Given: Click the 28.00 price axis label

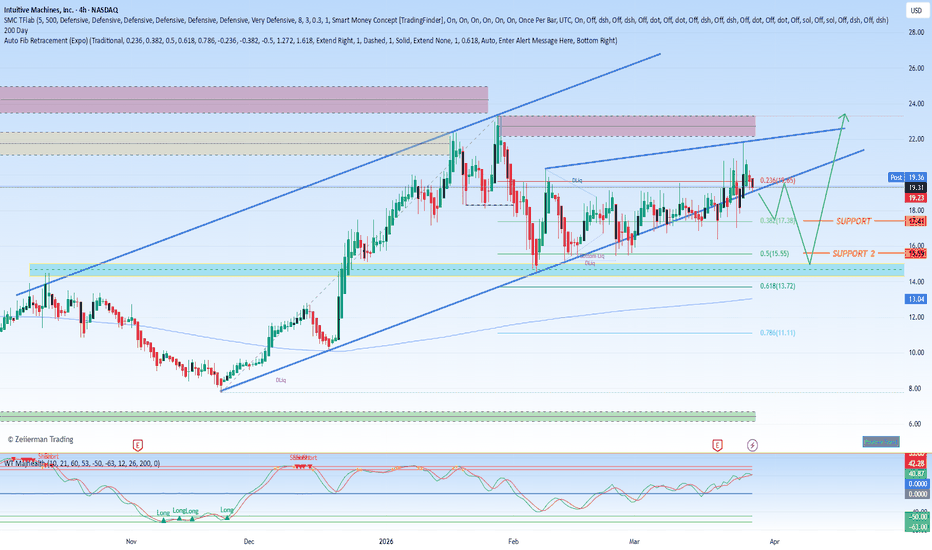Looking at the screenshot, I should (x=916, y=33).
